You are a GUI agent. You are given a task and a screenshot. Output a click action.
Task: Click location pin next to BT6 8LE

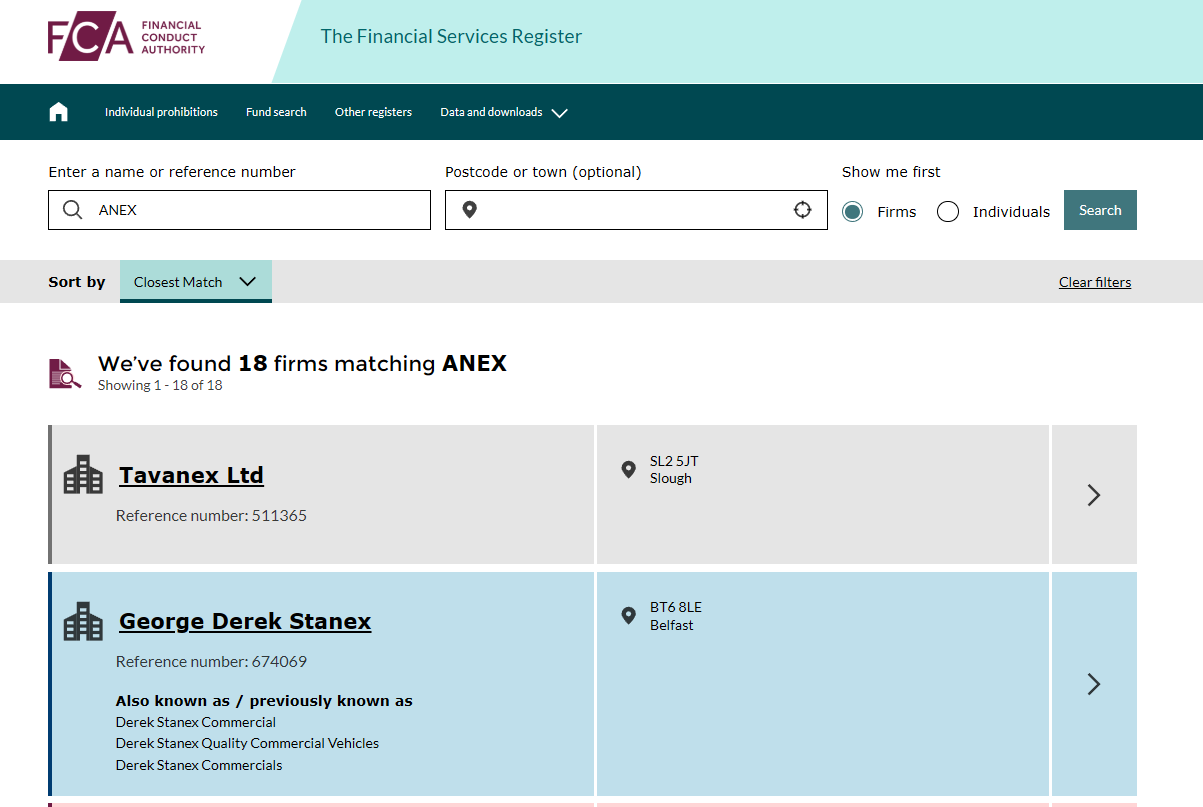628,615
